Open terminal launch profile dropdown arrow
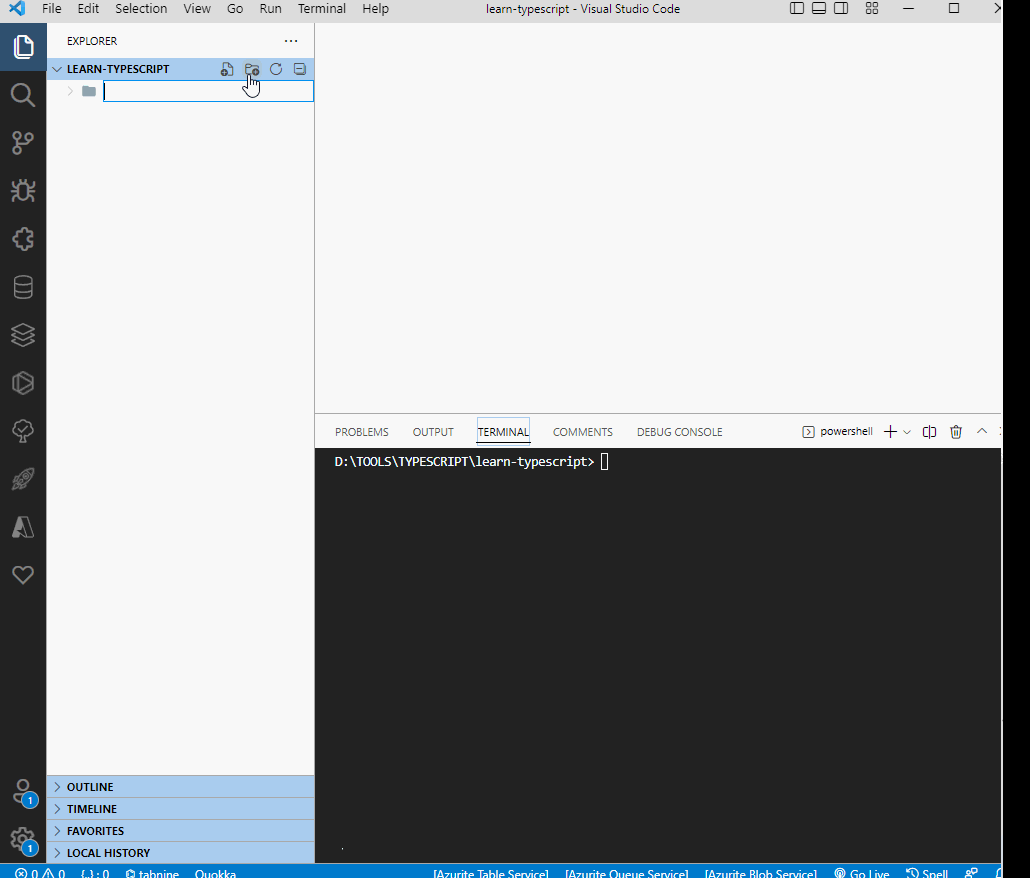Image resolution: width=1030 pixels, height=878 pixels. 907,432
